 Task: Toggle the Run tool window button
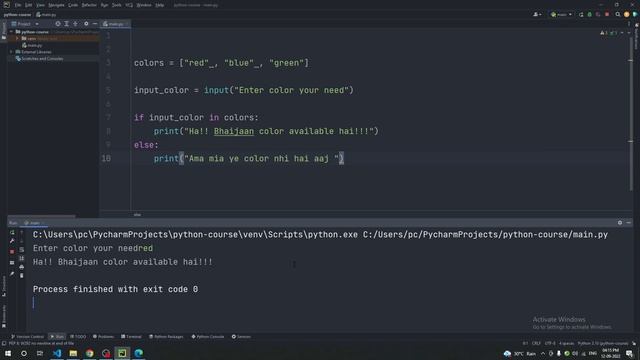click(x=57, y=337)
